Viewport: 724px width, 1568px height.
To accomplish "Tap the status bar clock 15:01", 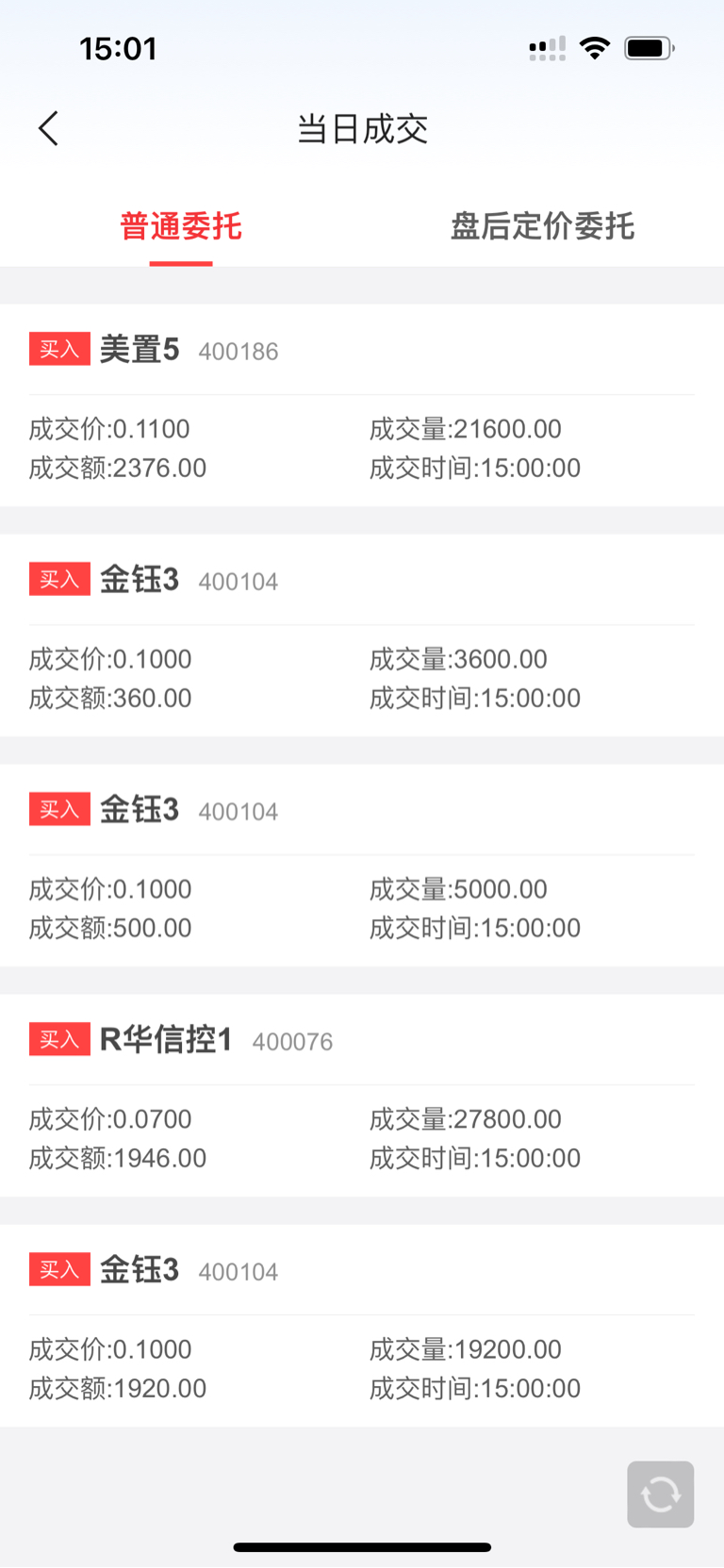I will click(x=118, y=48).
